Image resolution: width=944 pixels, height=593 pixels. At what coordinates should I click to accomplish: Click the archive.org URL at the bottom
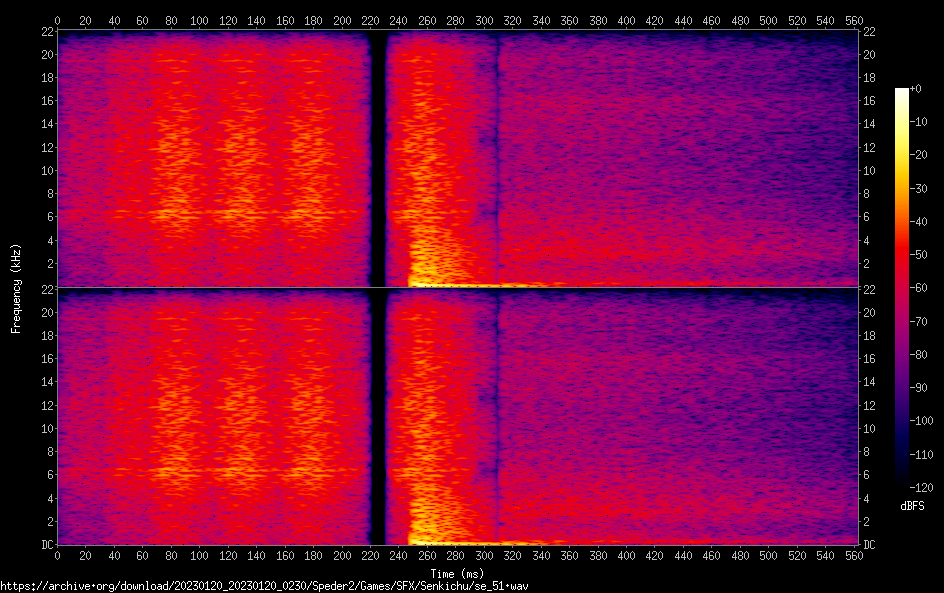[x=264, y=585]
